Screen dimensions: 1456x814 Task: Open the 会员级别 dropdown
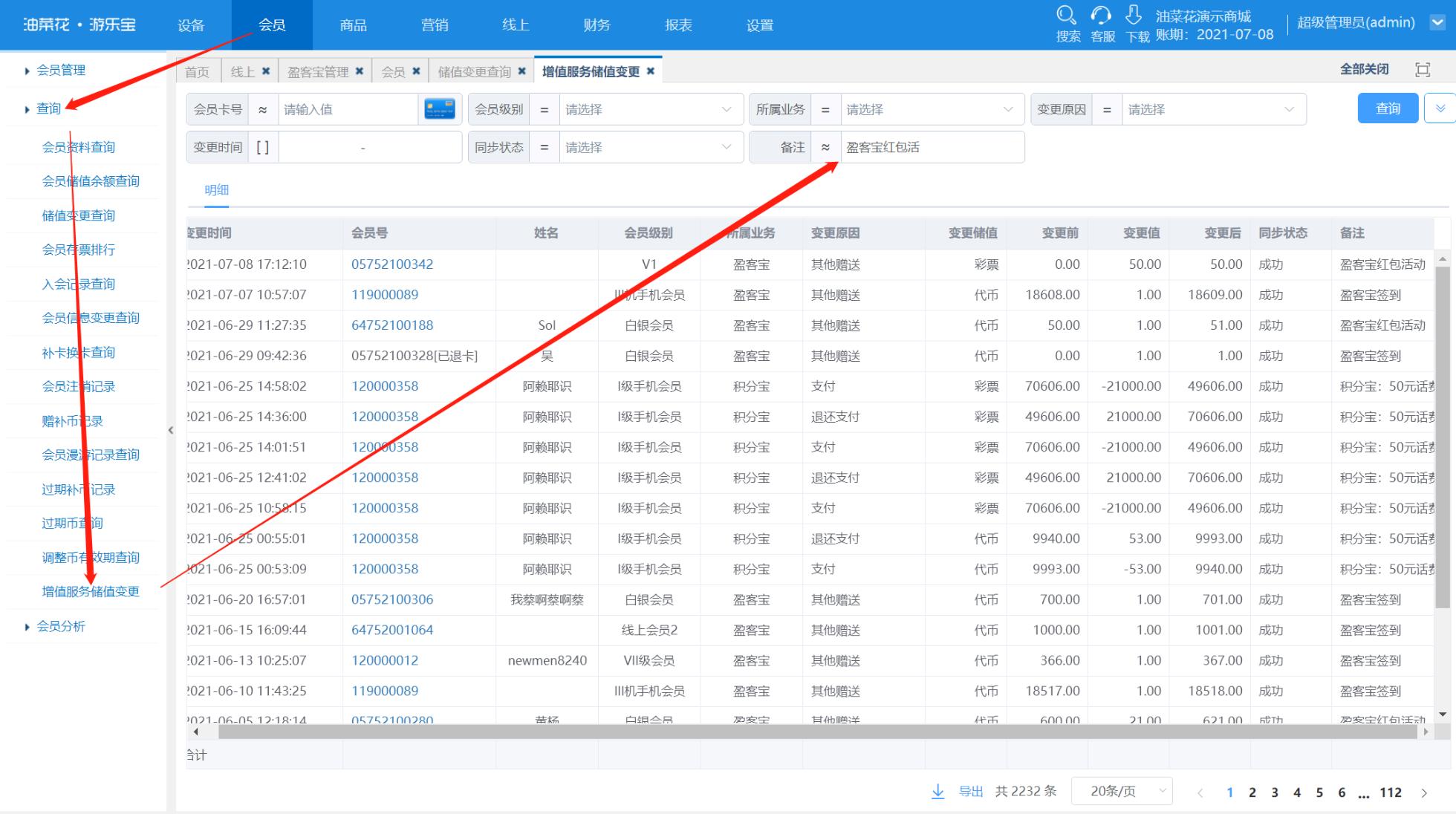point(650,109)
